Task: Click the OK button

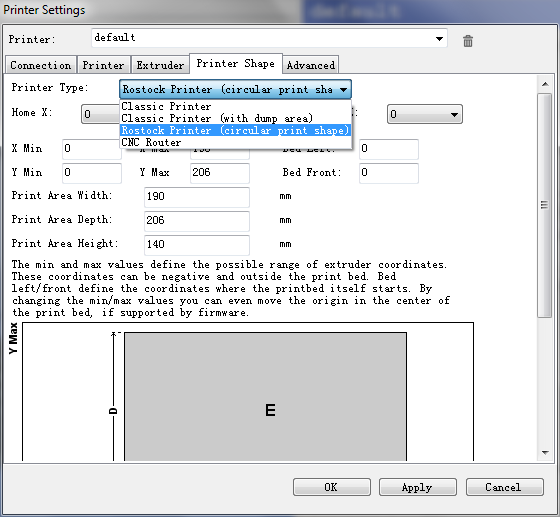Action: [332, 487]
